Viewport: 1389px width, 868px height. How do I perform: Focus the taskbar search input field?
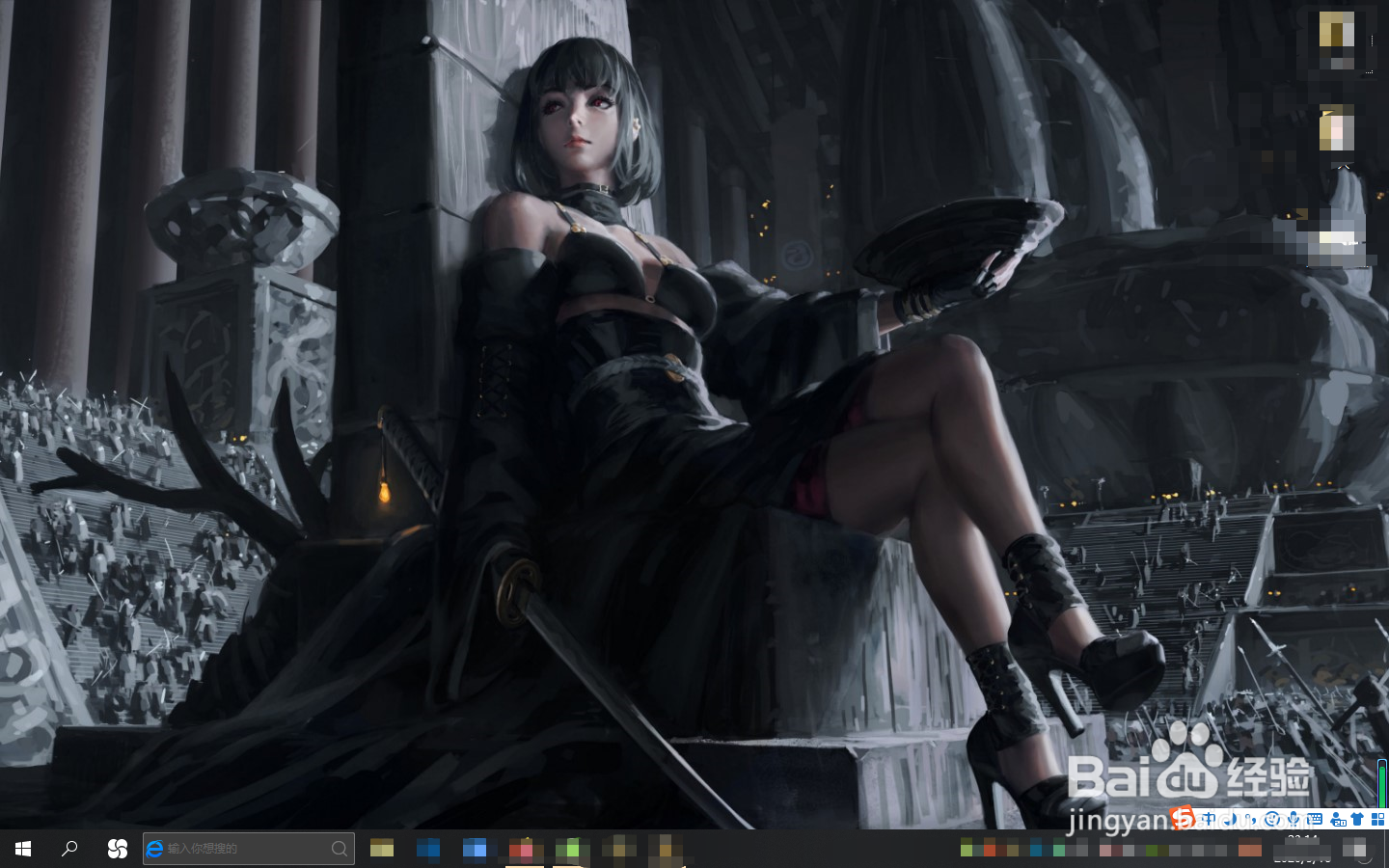249,849
